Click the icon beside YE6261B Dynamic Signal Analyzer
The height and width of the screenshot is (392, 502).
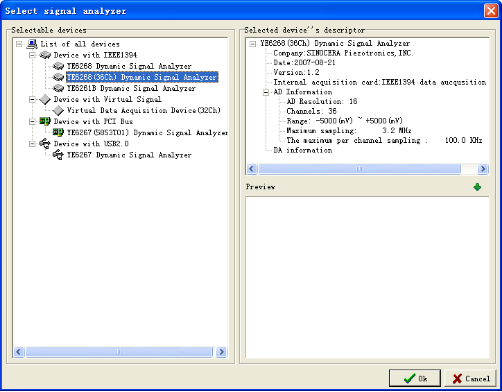point(58,88)
